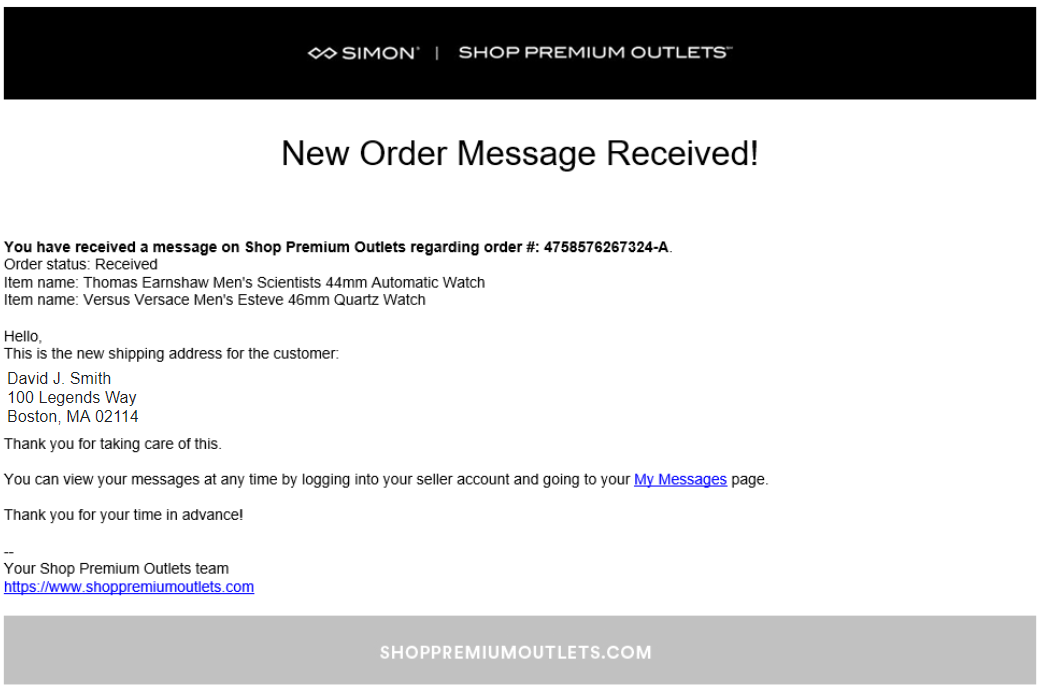Click the Thank you for taking care line
The width and height of the screenshot is (1043, 692).
112,444
